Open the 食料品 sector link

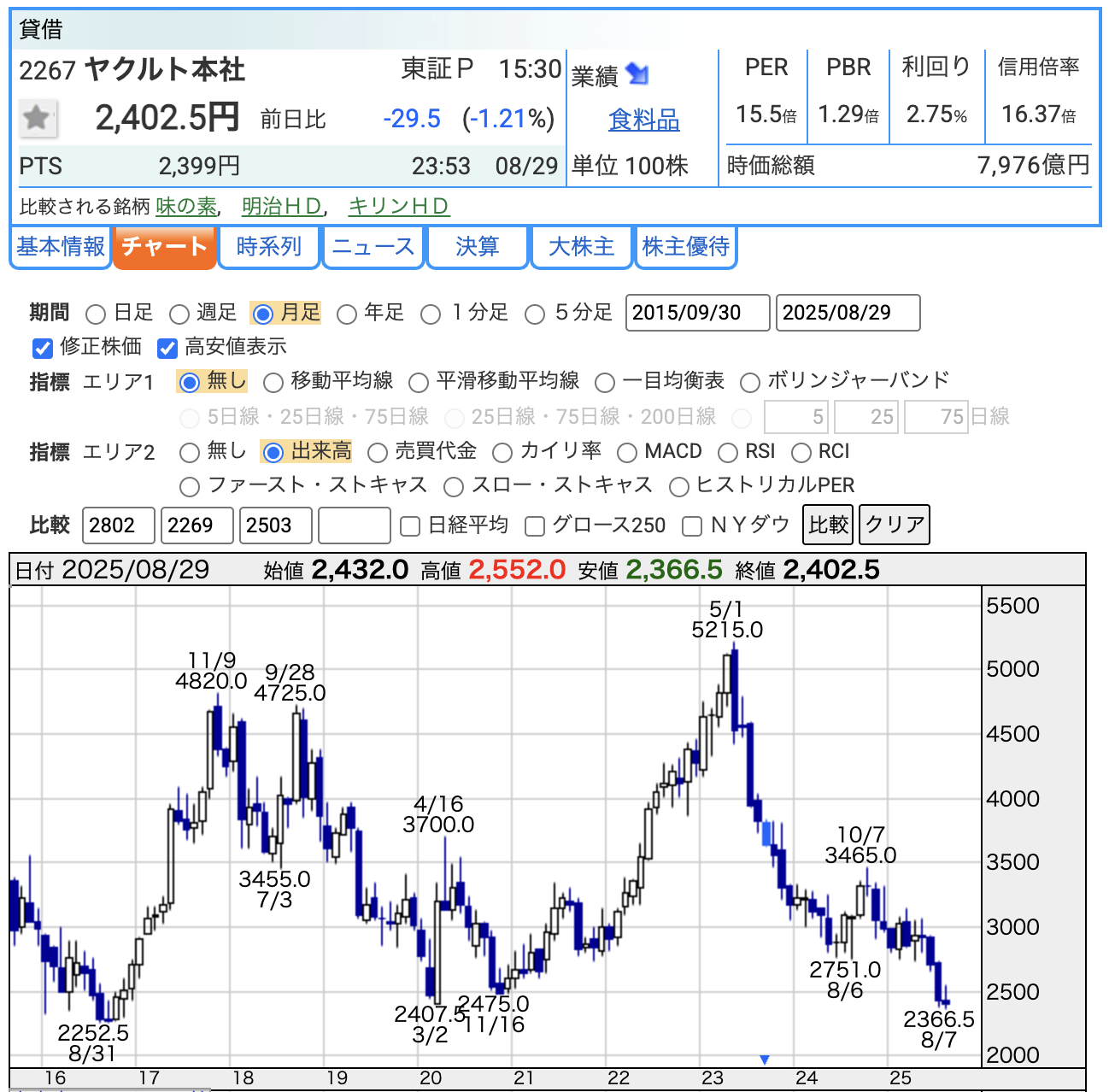(x=644, y=120)
